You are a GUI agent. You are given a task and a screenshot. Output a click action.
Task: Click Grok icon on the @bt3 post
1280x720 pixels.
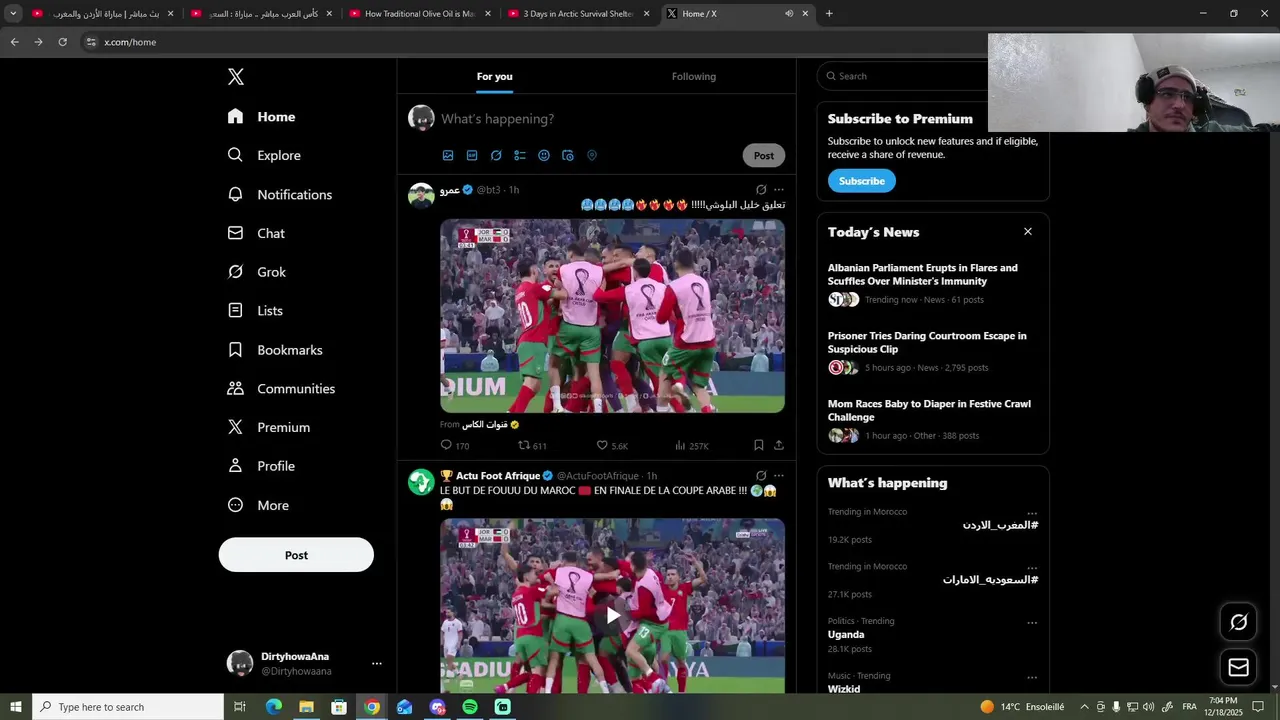(x=761, y=190)
